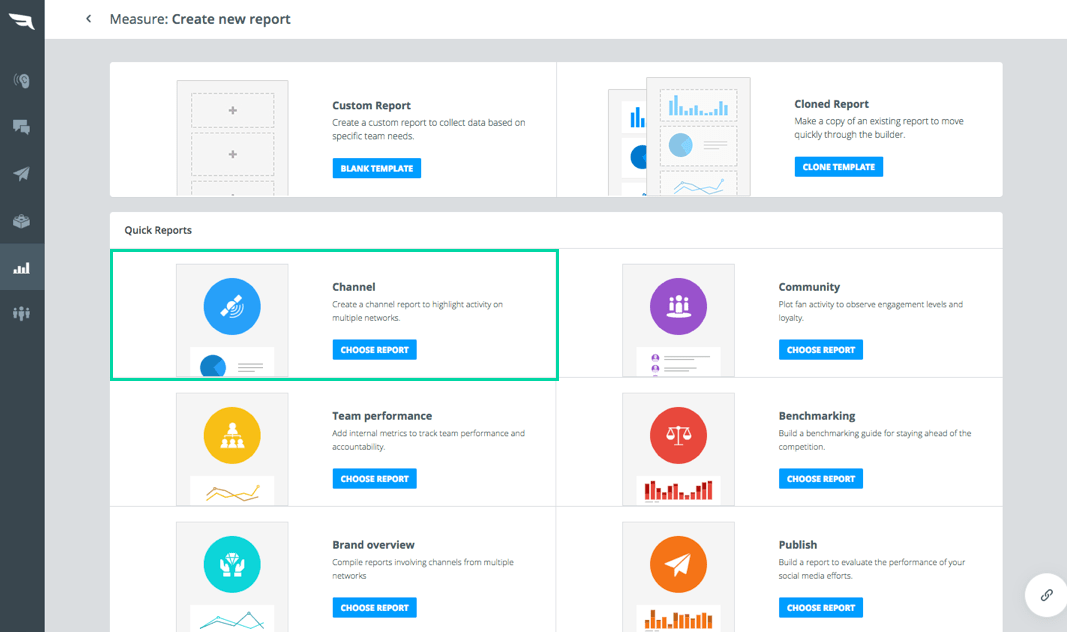Screen dimensions: 1067x632
Task: Click the teal Brand overview diamond icon
Action: (x=232, y=564)
